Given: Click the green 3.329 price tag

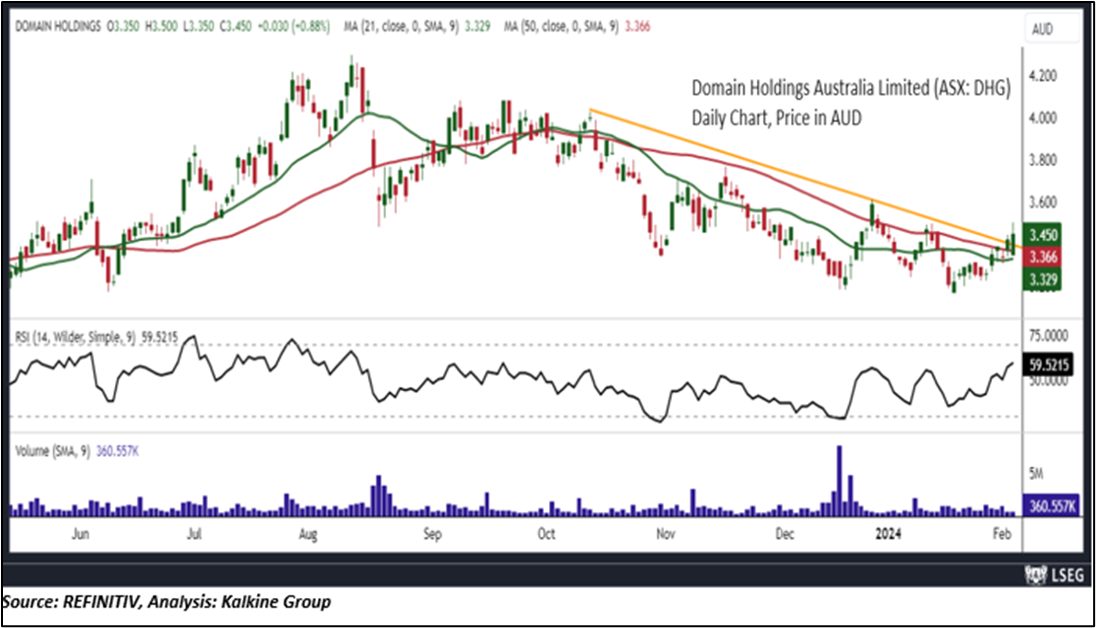Looking at the screenshot, I should click(1042, 280).
